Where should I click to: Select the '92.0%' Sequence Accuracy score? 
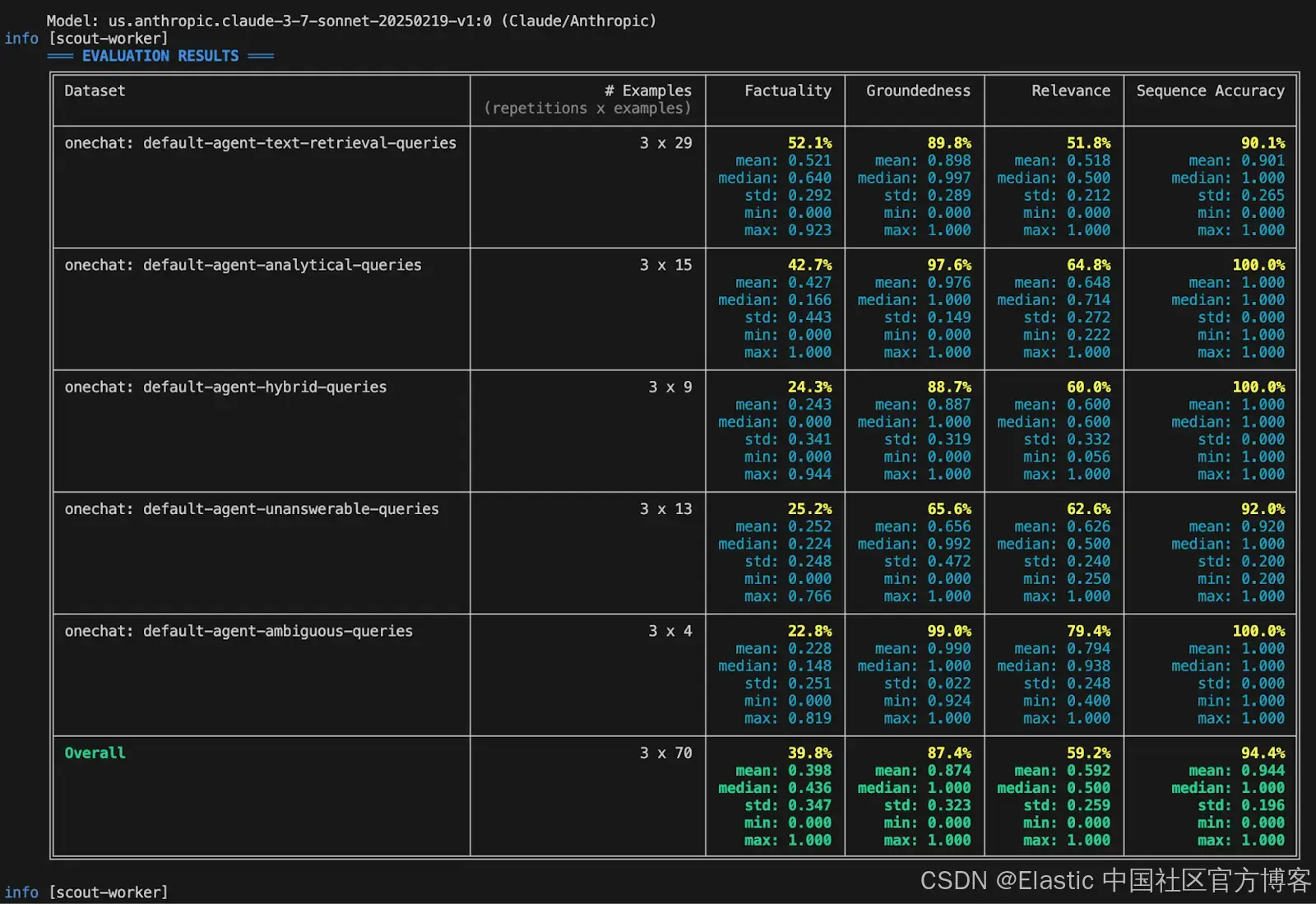coord(1263,509)
